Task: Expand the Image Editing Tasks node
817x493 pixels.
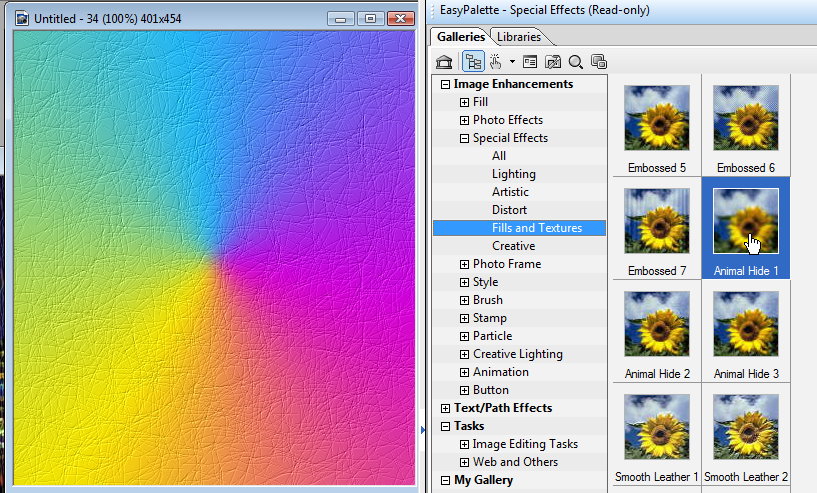Action: (x=464, y=445)
